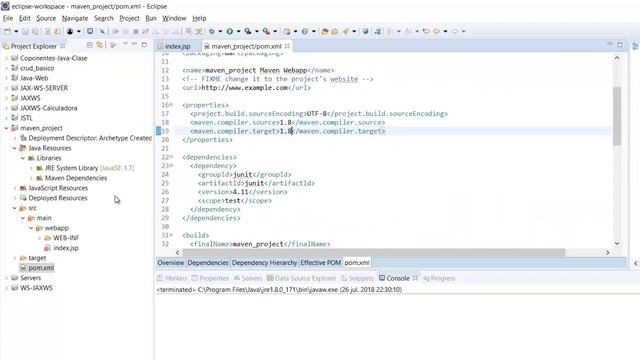The width and height of the screenshot is (640, 360).
Task: Maximize the editor area
Action: 620,44
